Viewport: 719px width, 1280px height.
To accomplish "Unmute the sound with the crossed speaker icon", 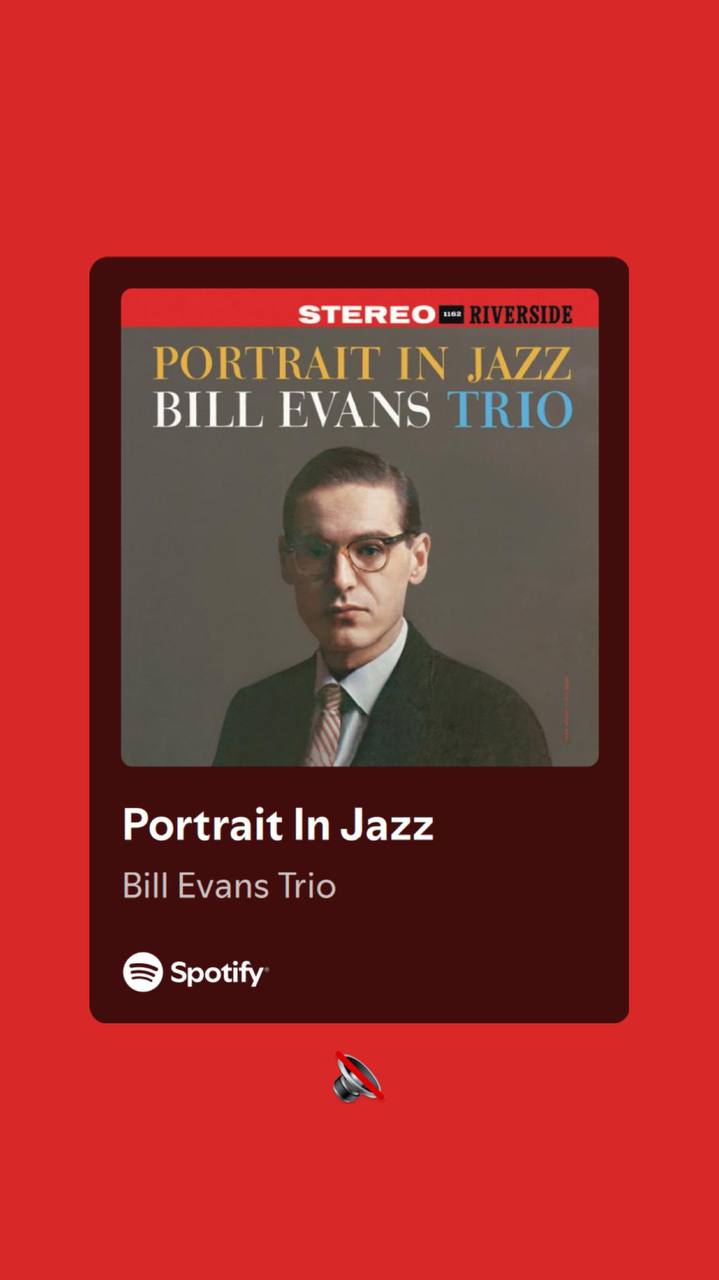I will click(x=358, y=1077).
